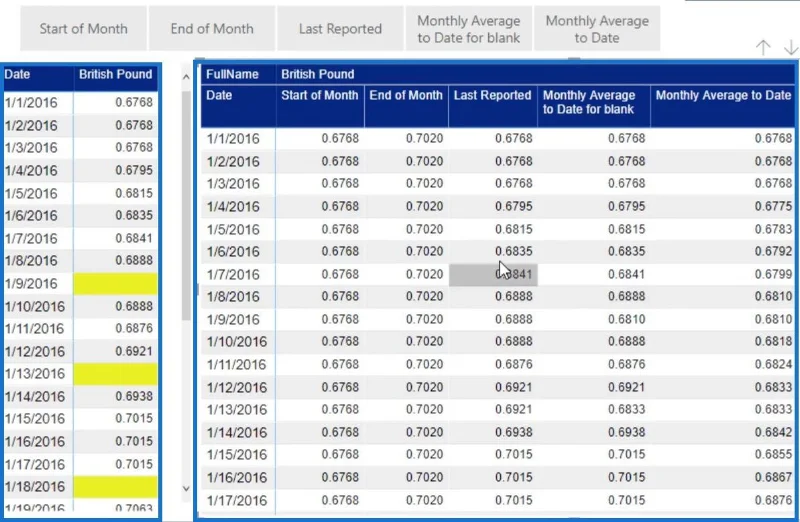800x522 pixels.
Task: Click 0.6833 Monthly Average for blank on 1/13/2016
Action: [627, 410]
